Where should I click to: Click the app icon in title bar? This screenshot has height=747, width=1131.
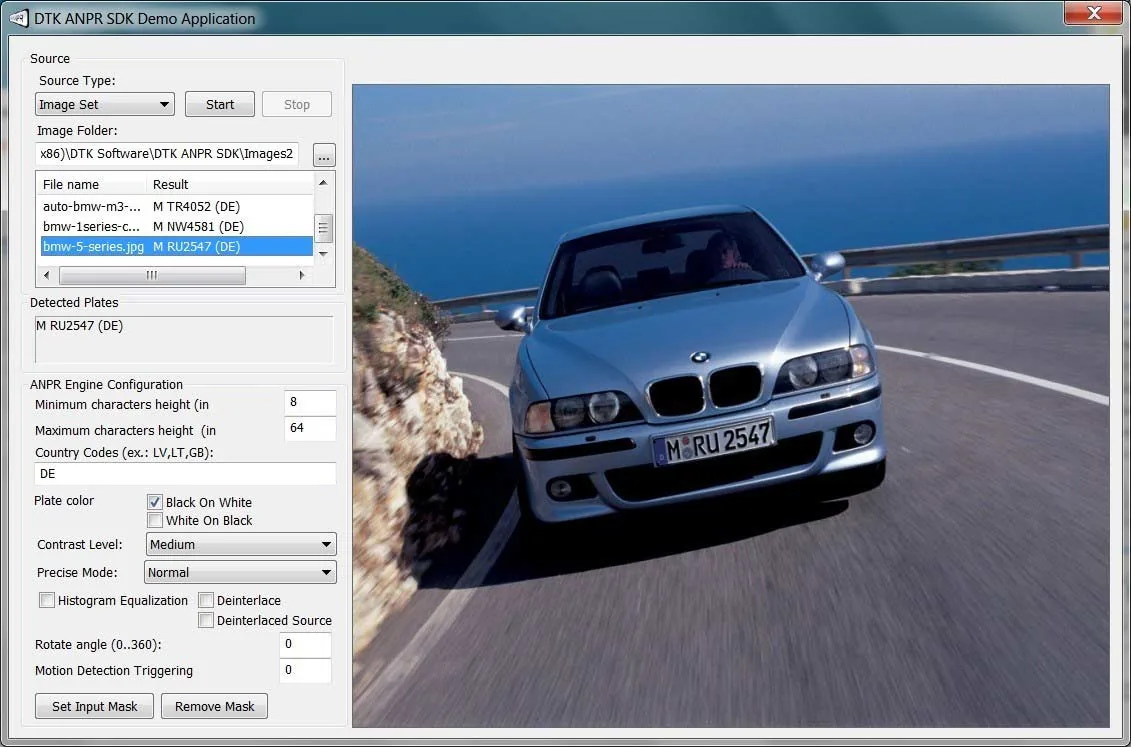point(19,18)
